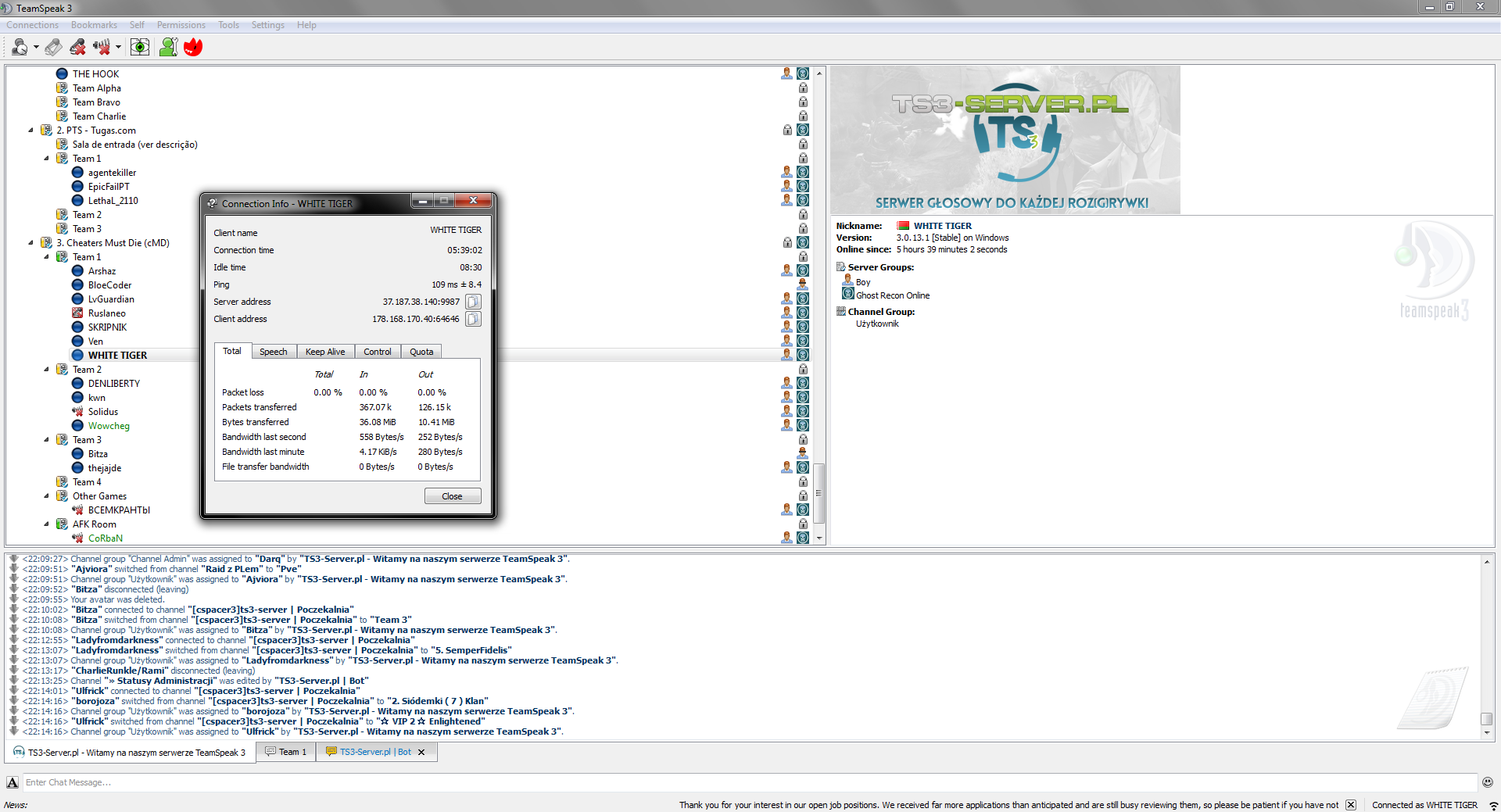Open the Help menu

click(x=306, y=25)
